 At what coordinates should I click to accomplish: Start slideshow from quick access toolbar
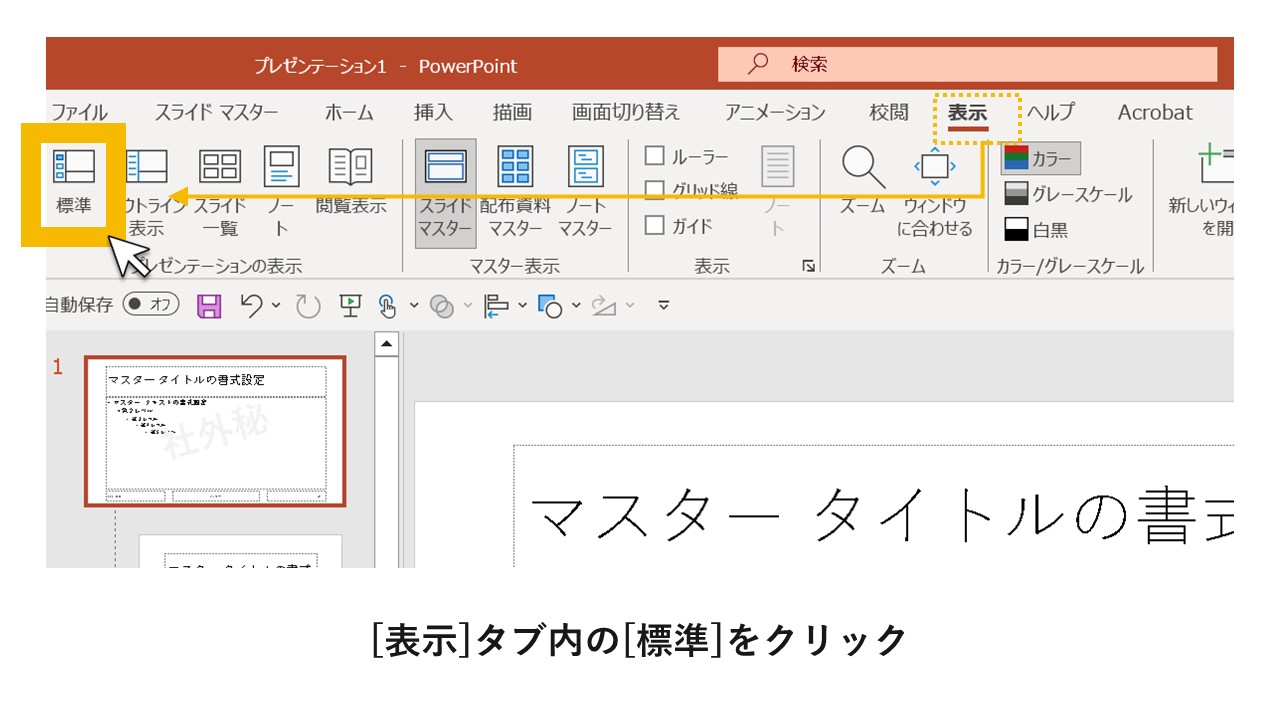[352, 305]
